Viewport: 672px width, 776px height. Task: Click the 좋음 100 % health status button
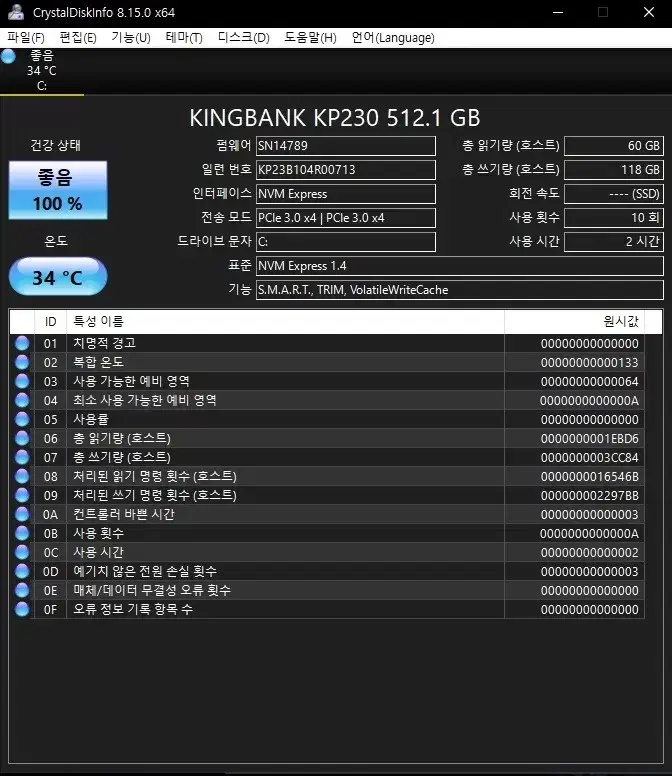tap(58, 190)
